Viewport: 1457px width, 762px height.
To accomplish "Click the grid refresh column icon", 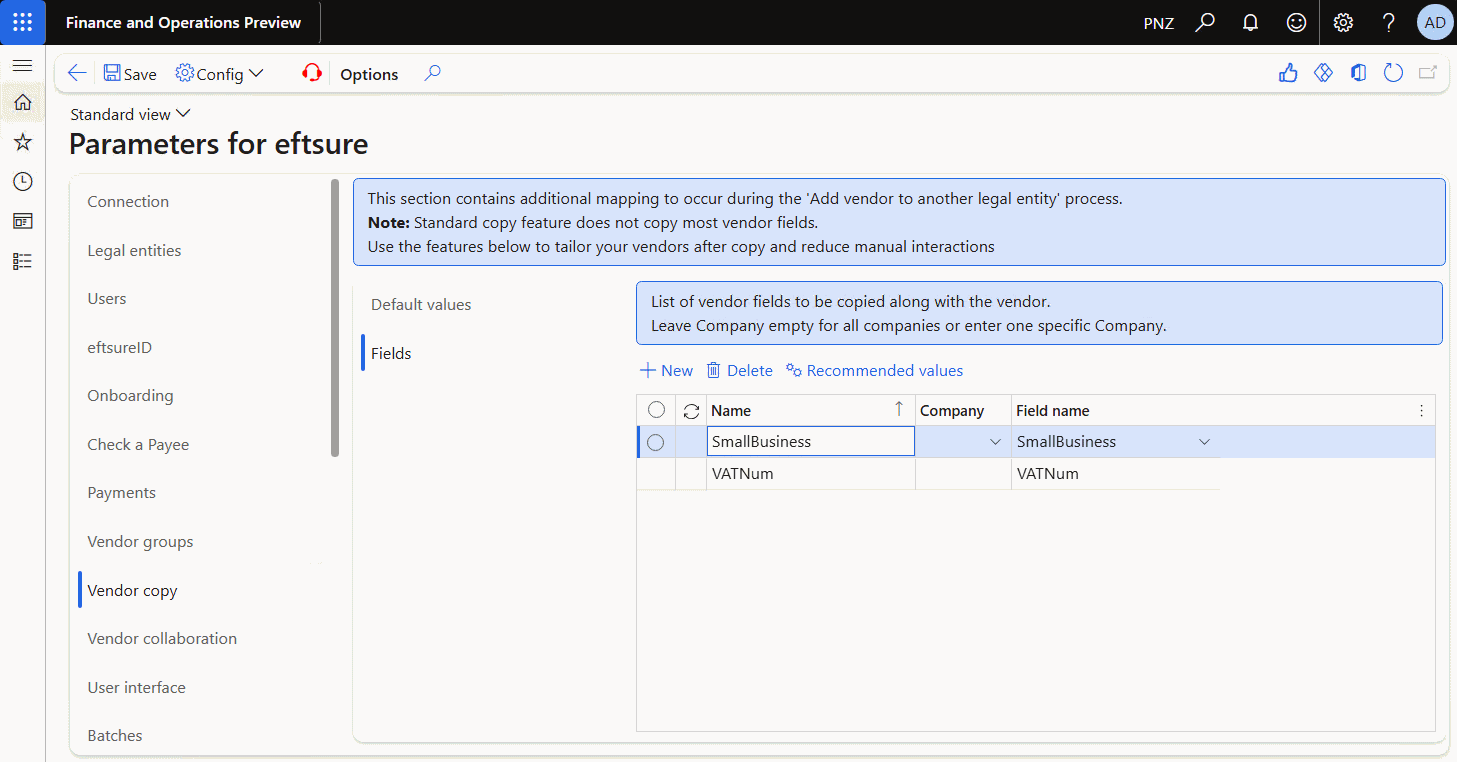I will point(691,411).
